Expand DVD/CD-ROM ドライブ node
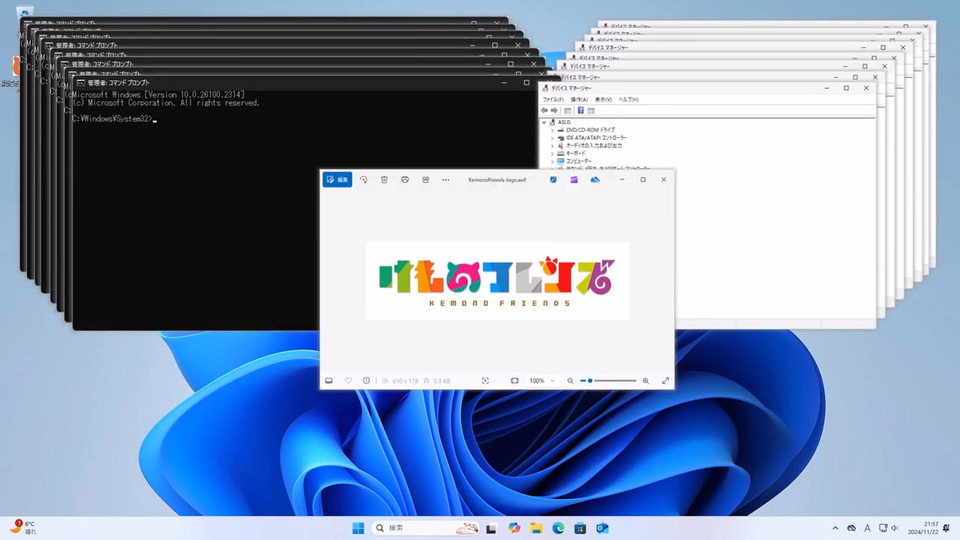Image resolution: width=960 pixels, height=540 pixels. 552,130
